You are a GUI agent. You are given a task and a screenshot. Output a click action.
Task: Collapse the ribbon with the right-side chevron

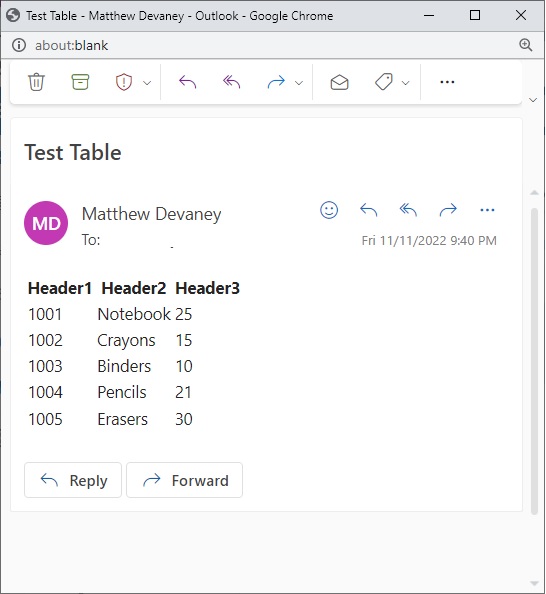(533, 100)
